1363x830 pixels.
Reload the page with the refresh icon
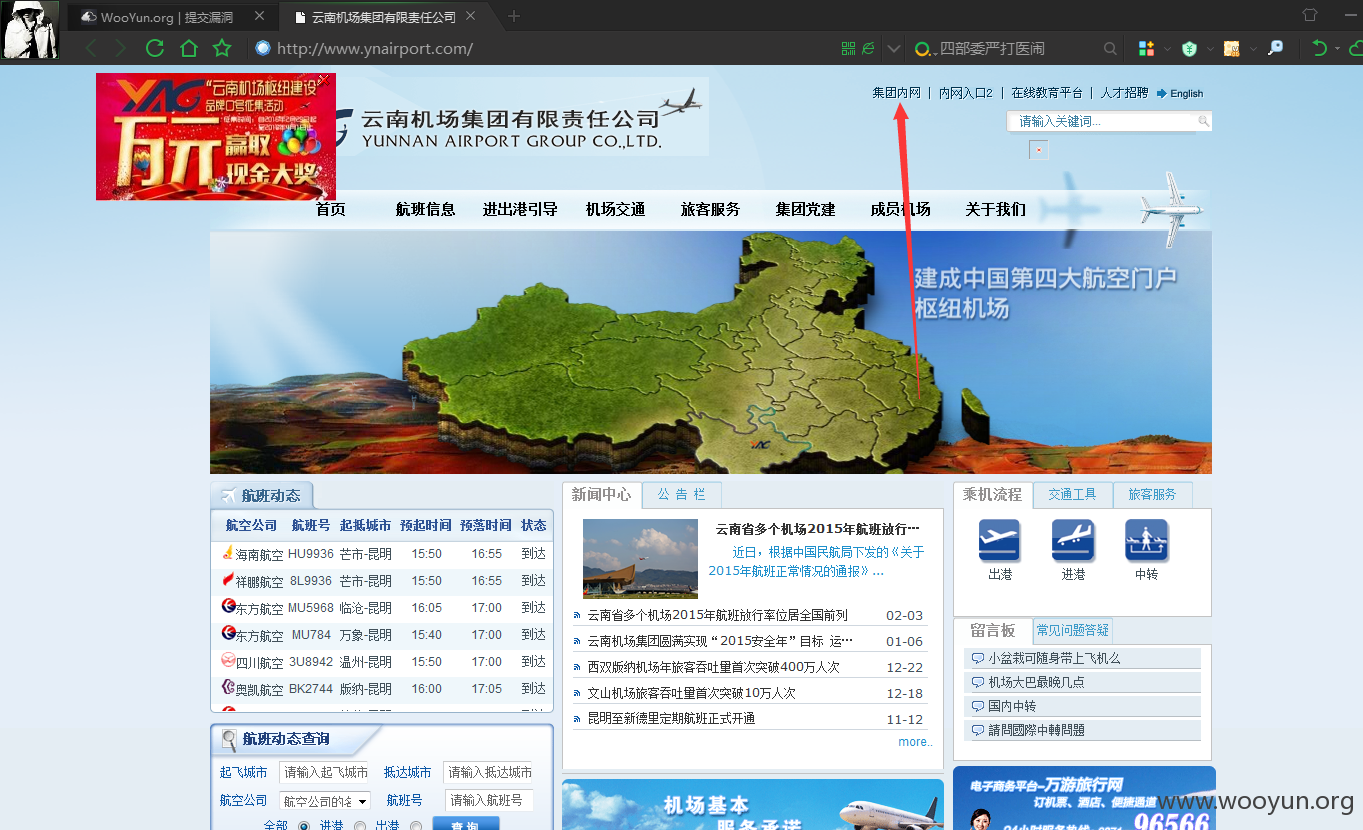[x=155, y=48]
